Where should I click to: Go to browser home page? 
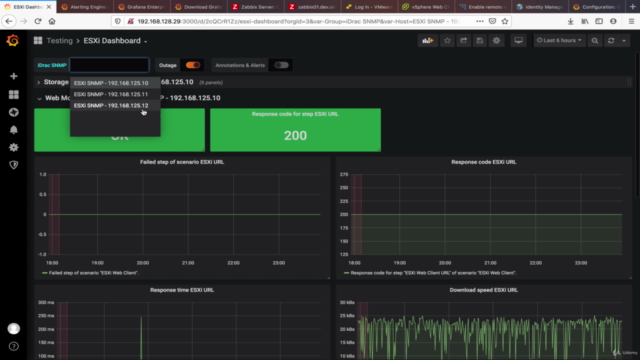click(52, 21)
